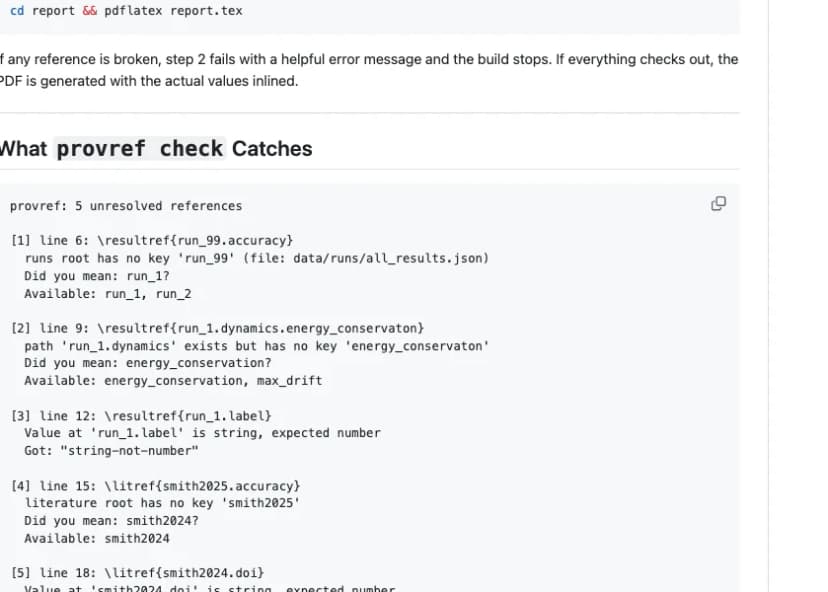828x592 pixels.
Task: Click the paragraph starting 'any reference is broken, step 2 fails'
Action: 369,70
